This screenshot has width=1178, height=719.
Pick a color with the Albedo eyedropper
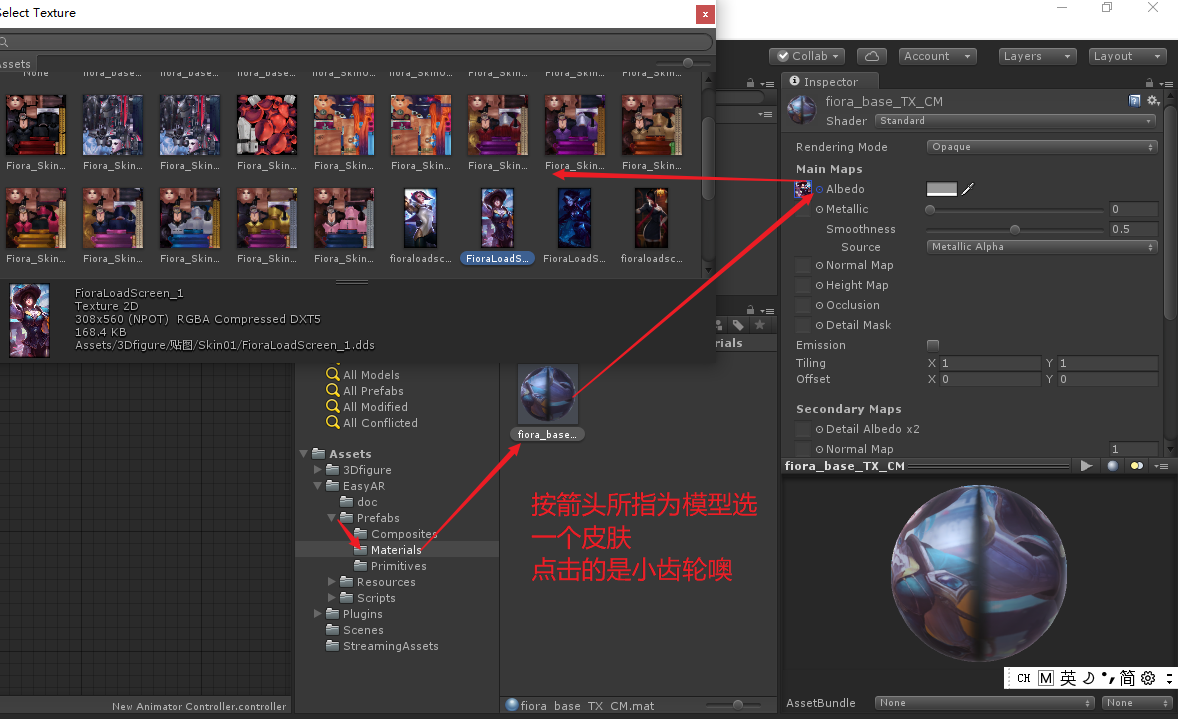pyautogui.click(x=968, y=189)
